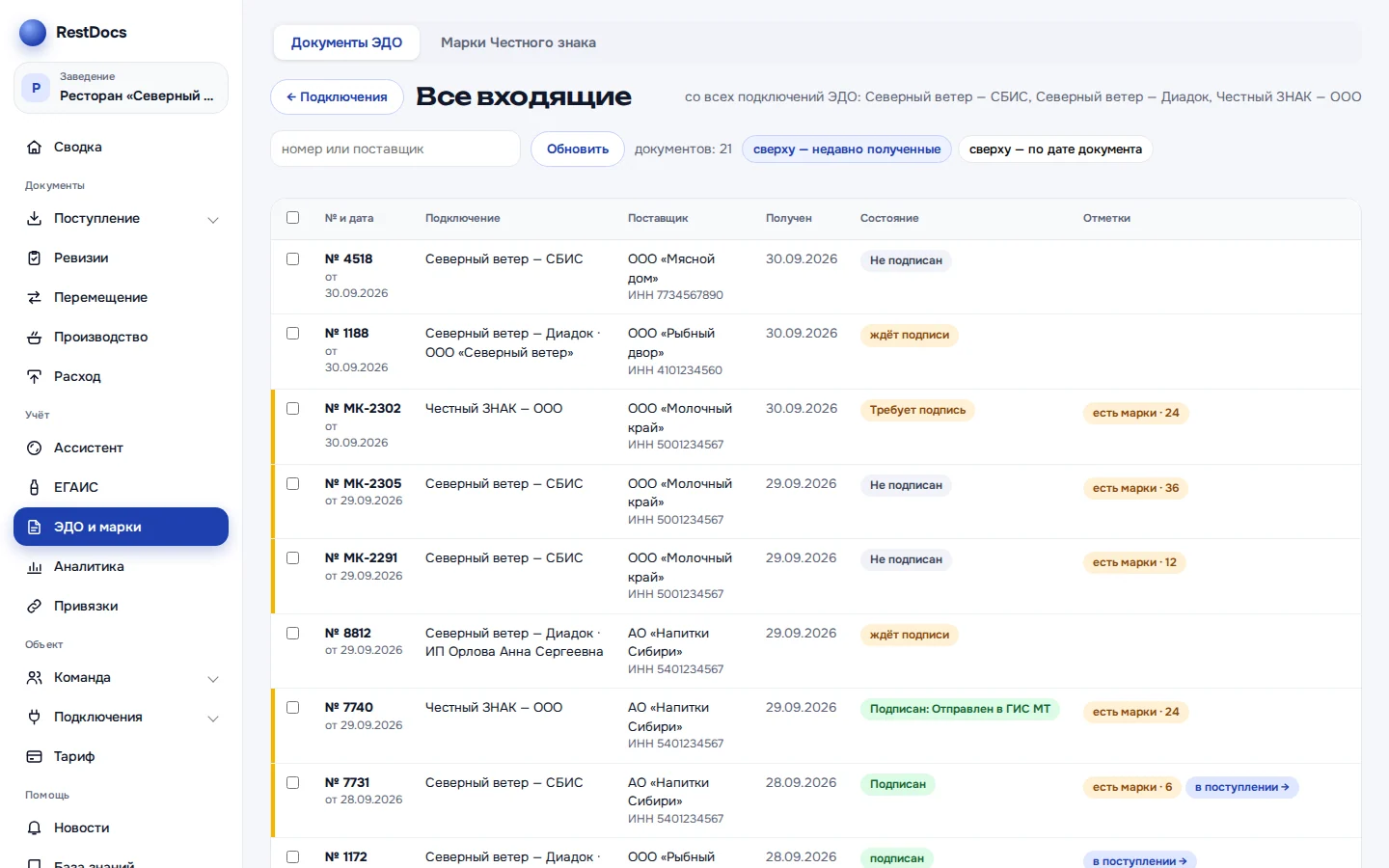Image resolution: width=1389 pixels, height=868 pixels.
Task: Click есть марки · 6 badge
Action: [x=1132, y=788]
